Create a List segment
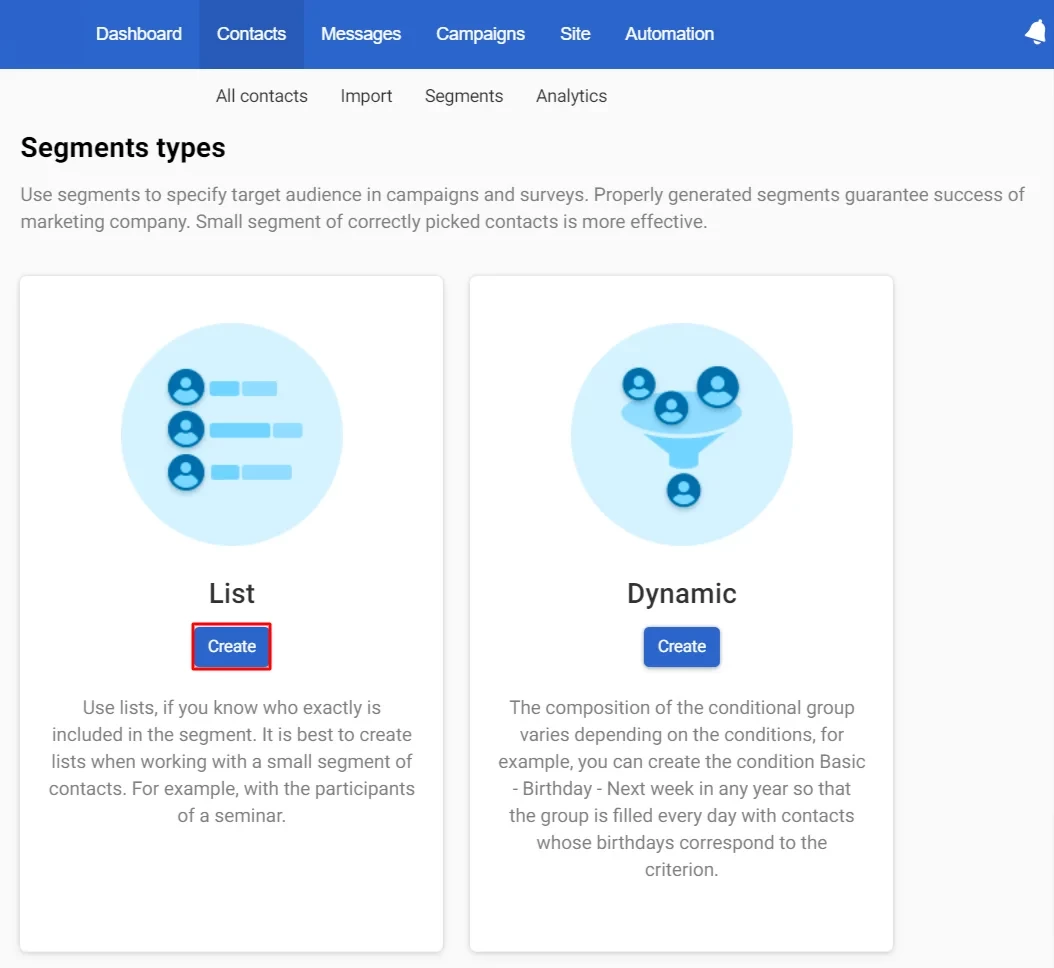 (x=232, y=646)
